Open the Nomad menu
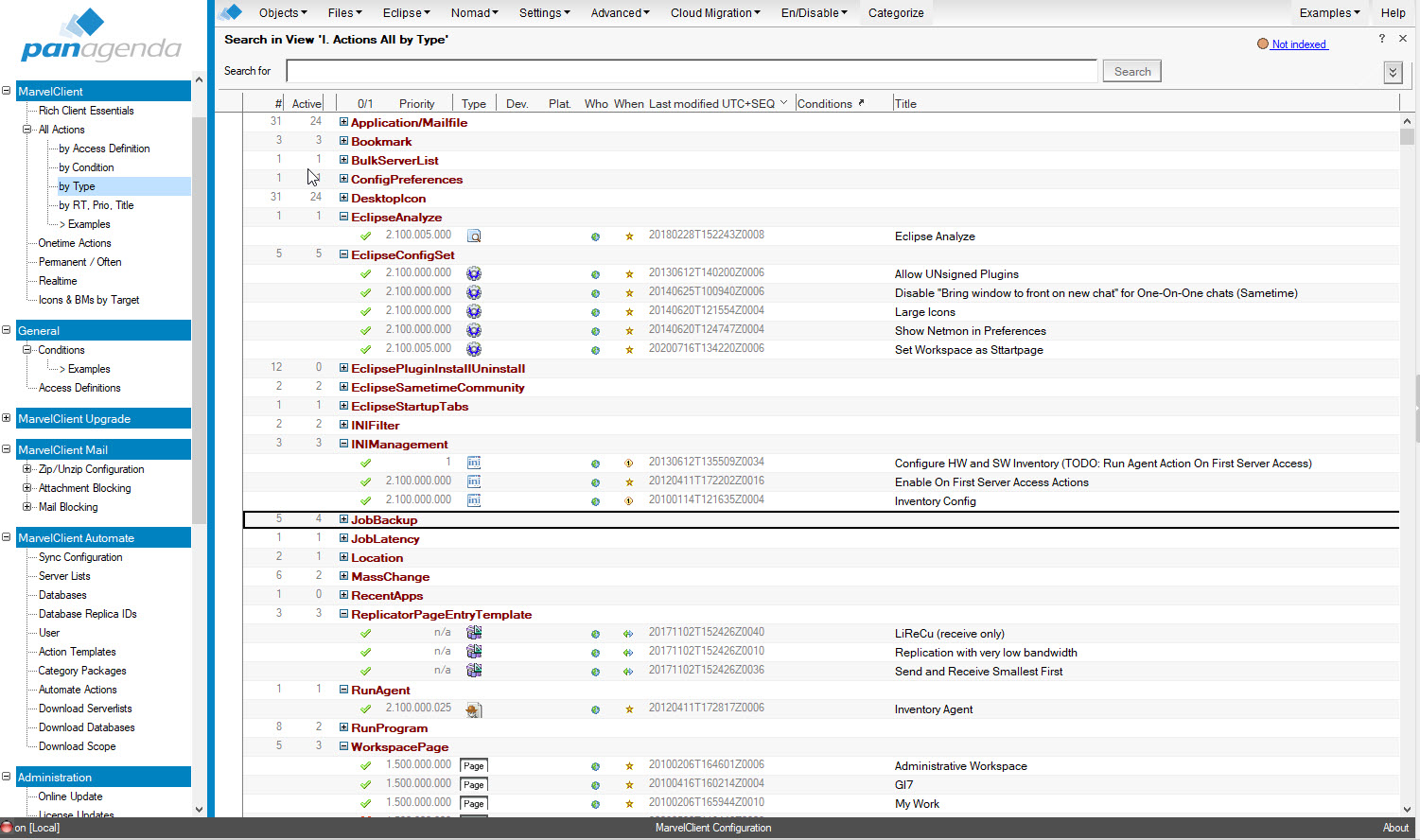1420x840 pixels. (x=474, y=12)
